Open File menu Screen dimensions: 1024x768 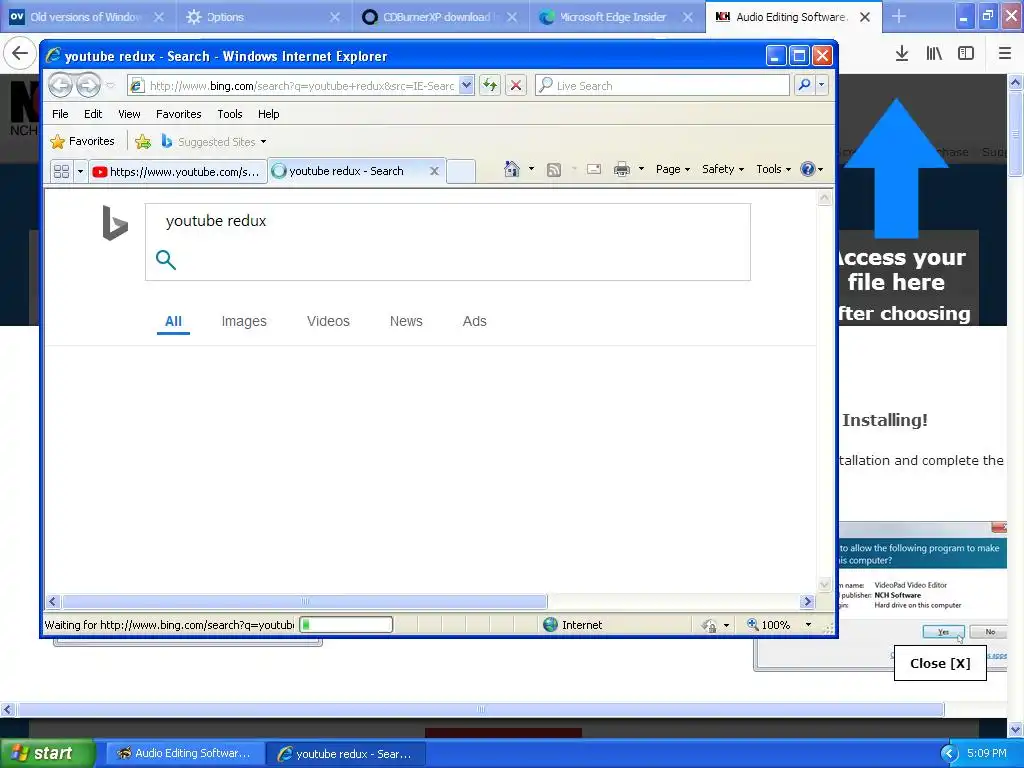click(x=60, y=114)
